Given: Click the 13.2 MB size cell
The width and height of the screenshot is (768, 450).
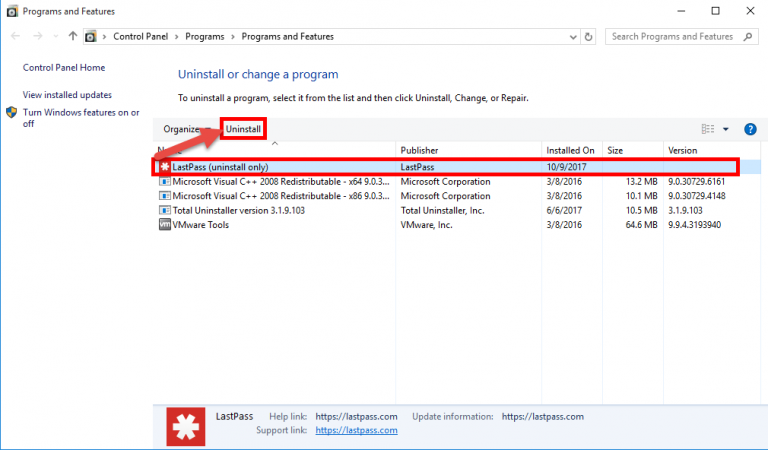Looking at the screenshot, I should pos(642,182).
